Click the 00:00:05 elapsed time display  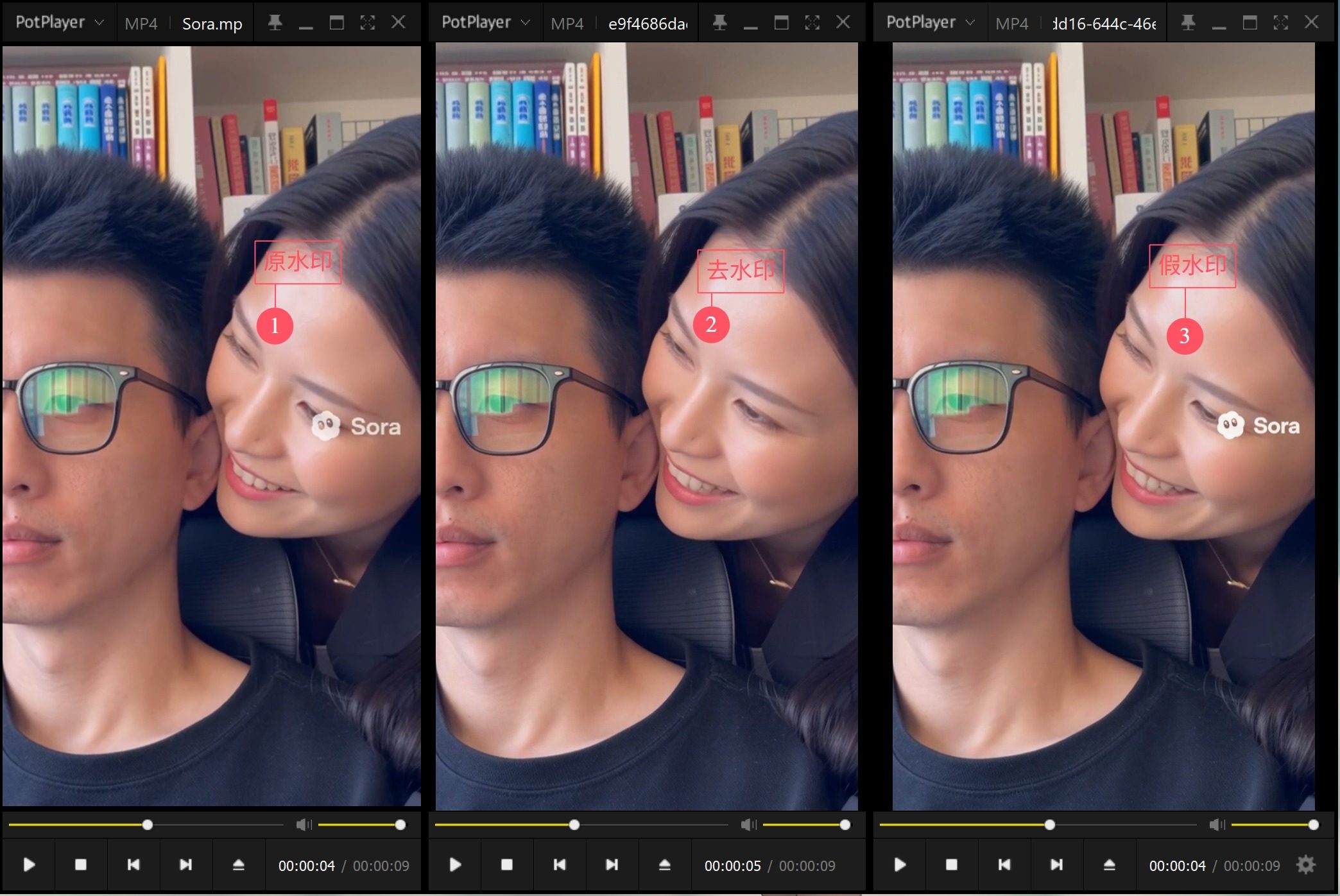(732, 866)
